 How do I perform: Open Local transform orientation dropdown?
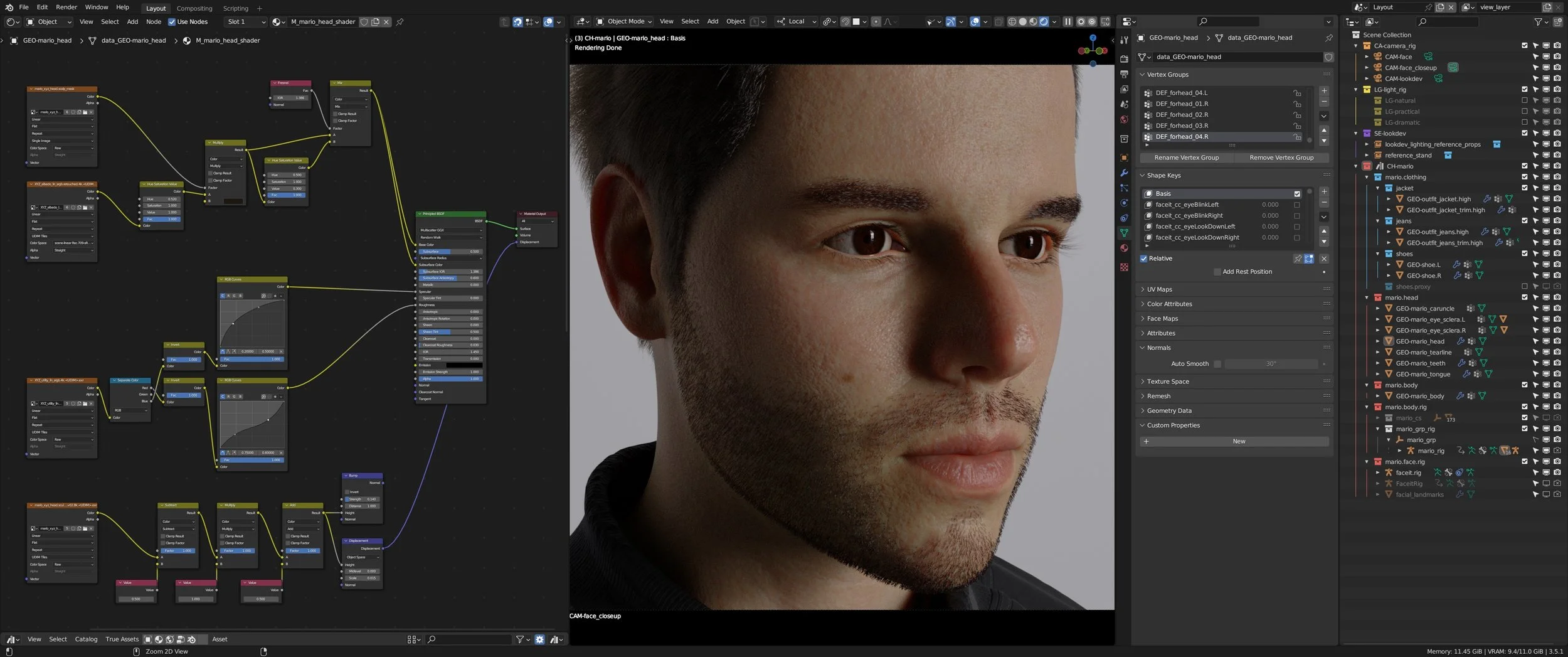click(797, 21)
